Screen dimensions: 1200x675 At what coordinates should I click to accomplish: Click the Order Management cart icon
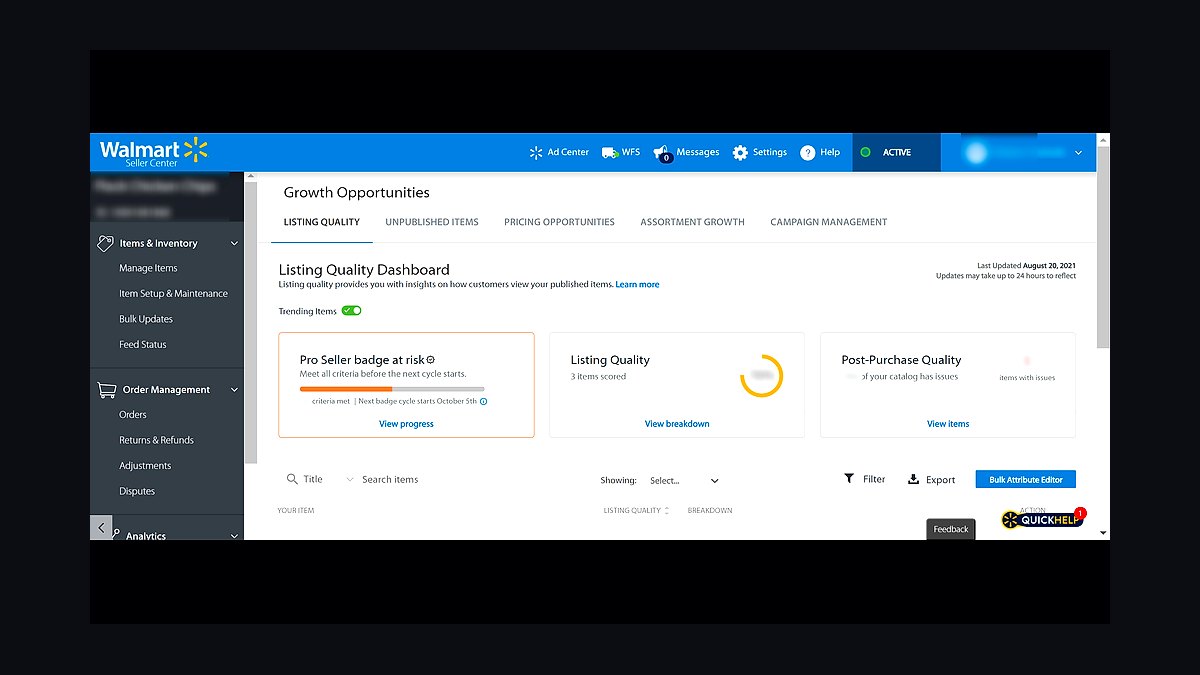[106, 389]
